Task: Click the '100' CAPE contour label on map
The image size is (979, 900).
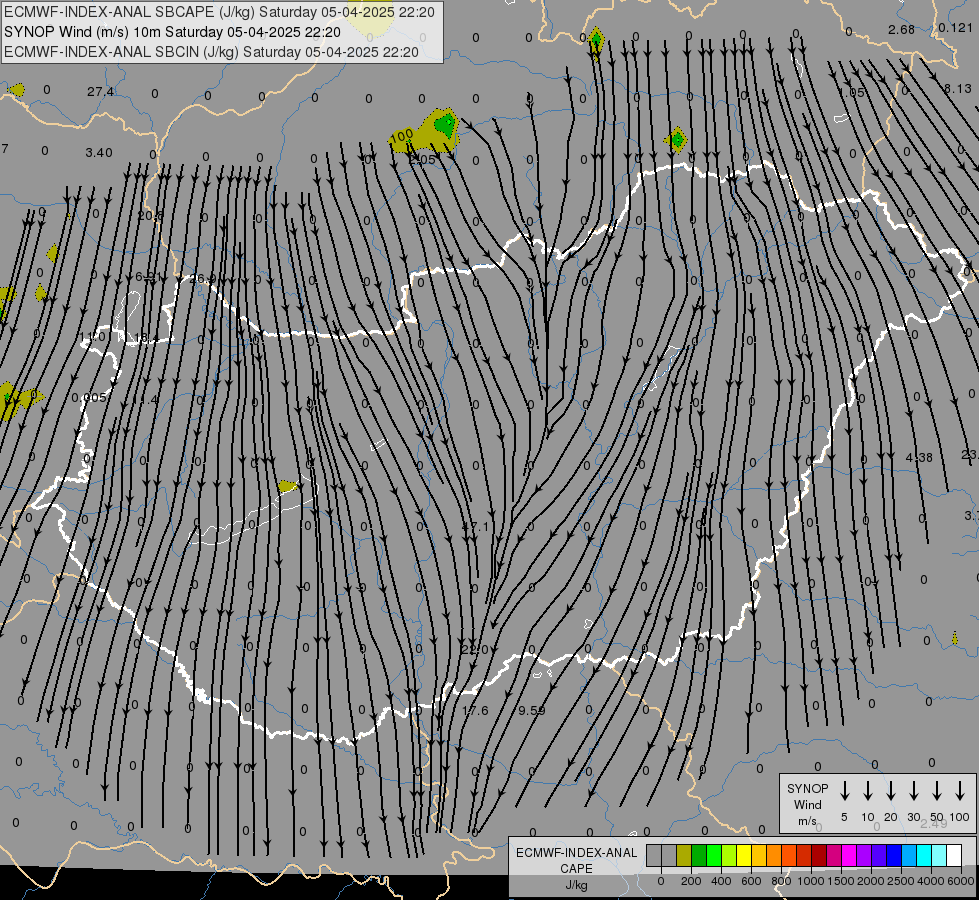Action: (x=401, y=135)
